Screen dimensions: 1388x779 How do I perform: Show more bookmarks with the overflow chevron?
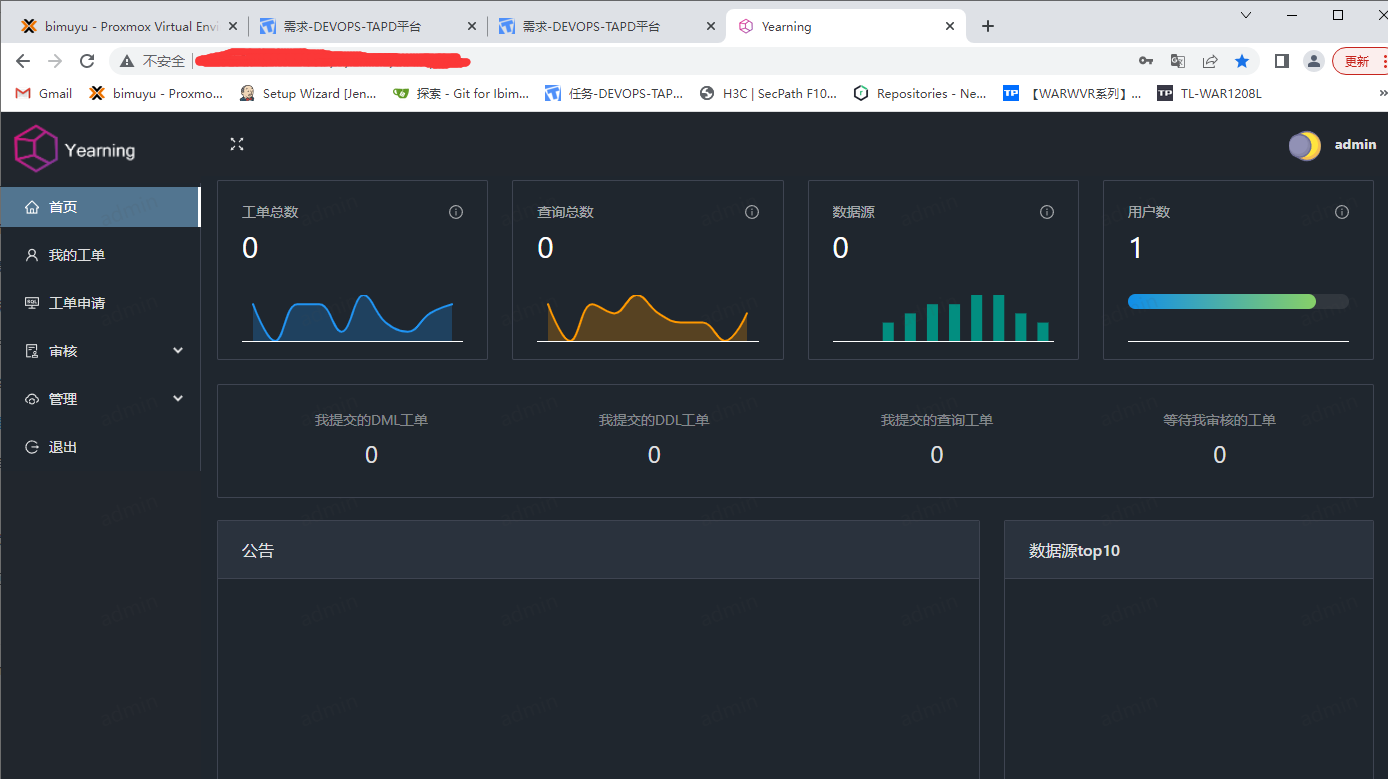click(x=1382, y=93)
